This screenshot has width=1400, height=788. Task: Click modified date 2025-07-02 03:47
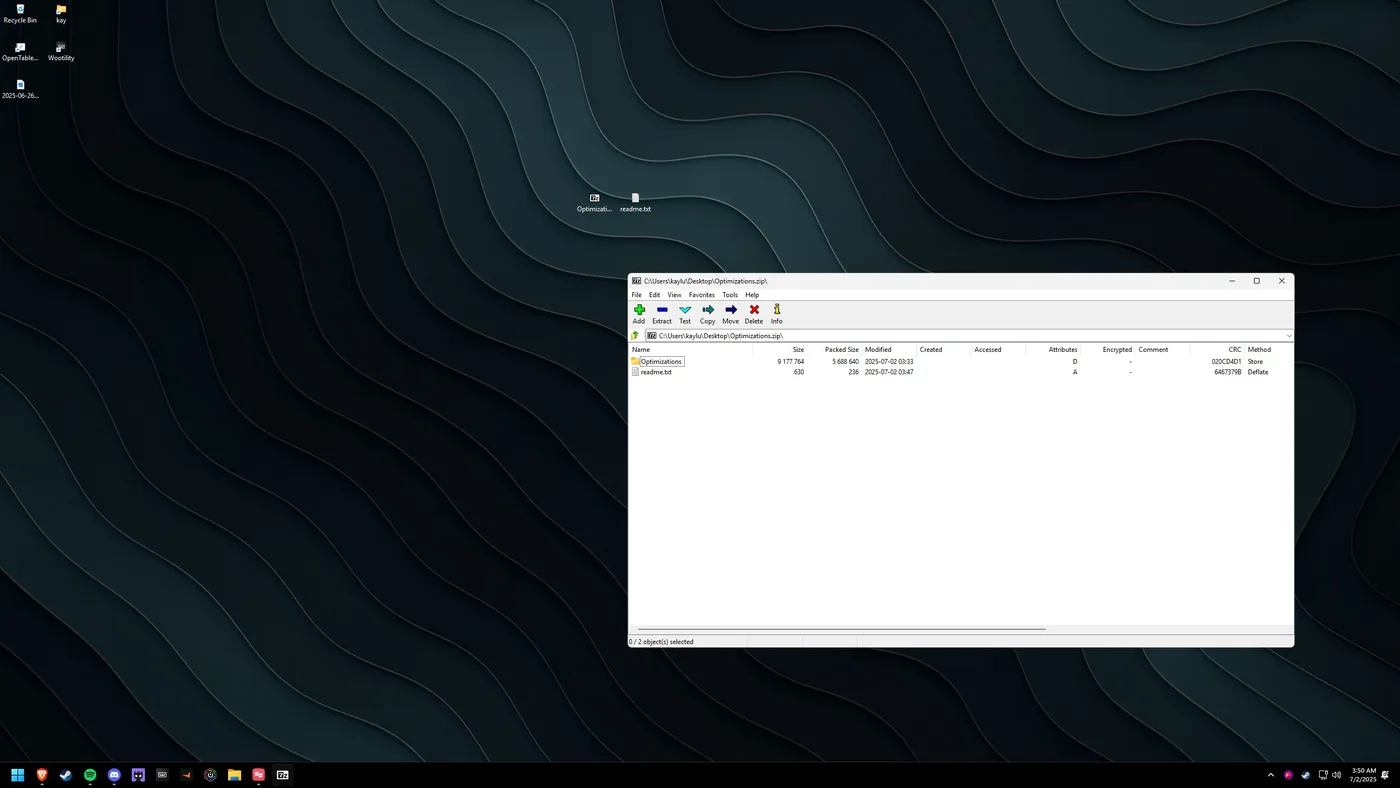click(x=889, y=372)
